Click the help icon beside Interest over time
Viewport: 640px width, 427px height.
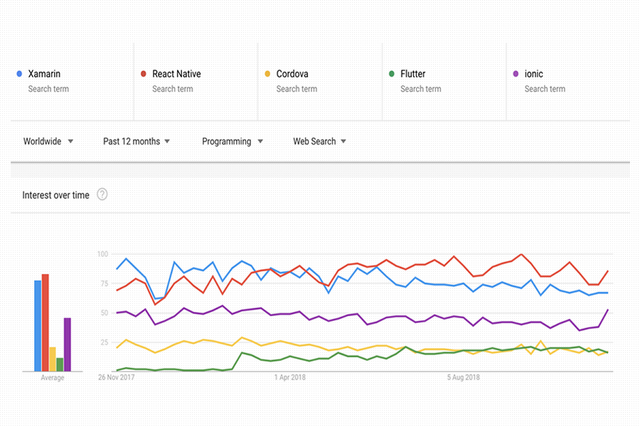(x=102, y=194)
